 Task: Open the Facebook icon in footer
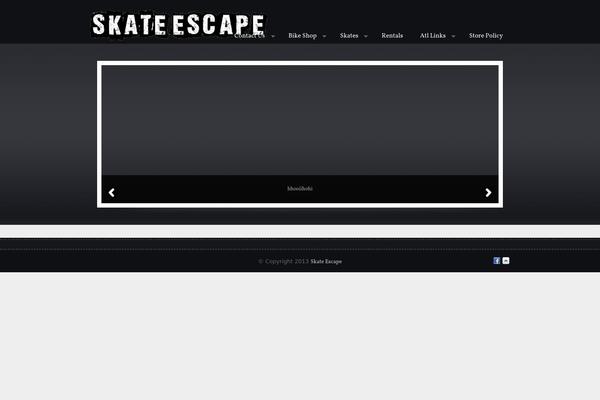point(497,261)
